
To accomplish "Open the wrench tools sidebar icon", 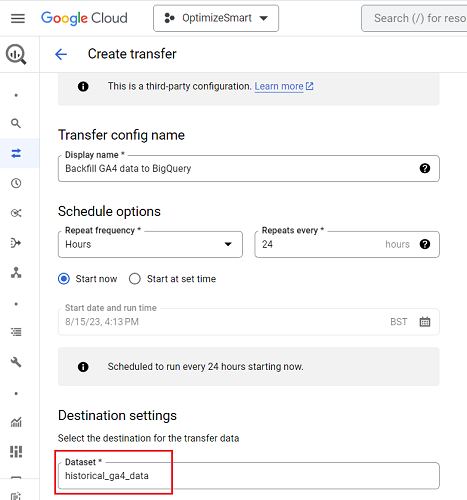I will click(16, 362).
